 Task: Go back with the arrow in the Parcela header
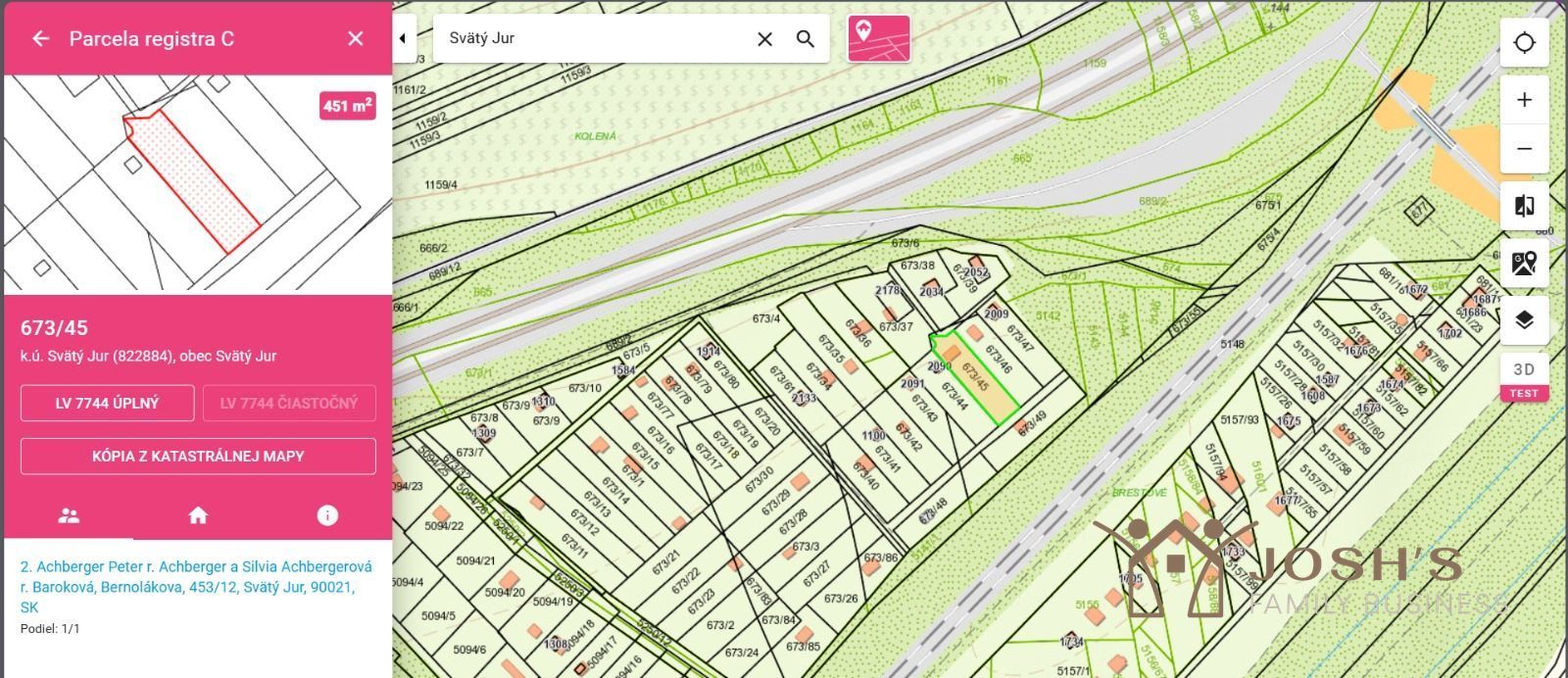(40, 38)
